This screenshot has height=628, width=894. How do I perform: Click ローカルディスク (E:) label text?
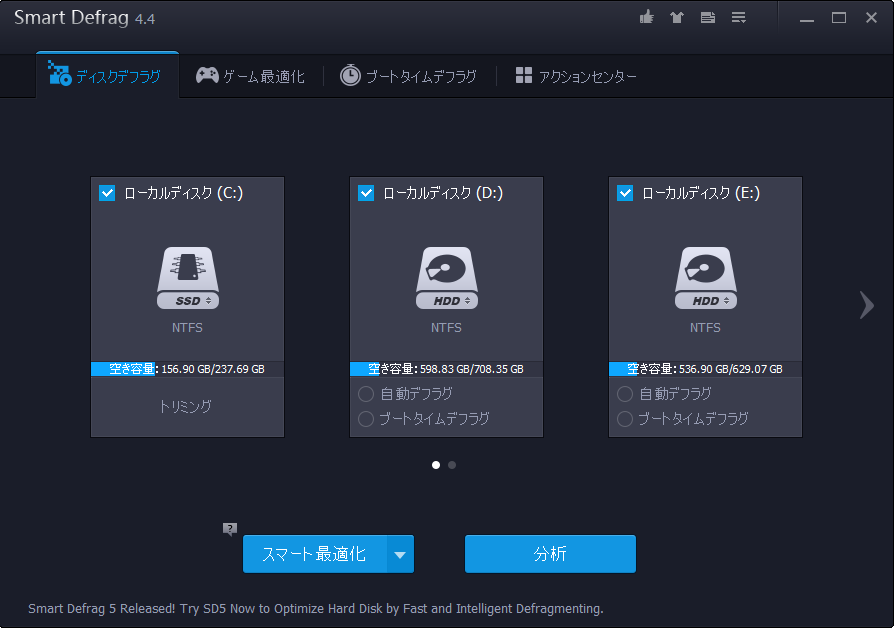[701, 193]
